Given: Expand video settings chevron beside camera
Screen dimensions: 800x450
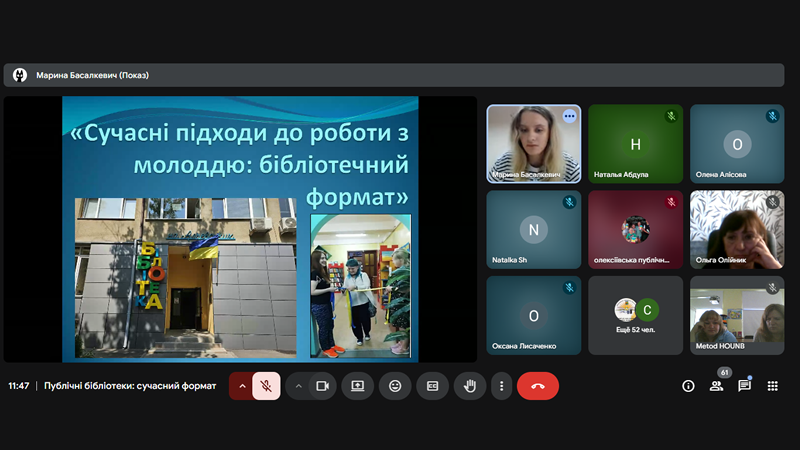Looking at the screenshot, I should pyautogui.click(x=299, y=386).
